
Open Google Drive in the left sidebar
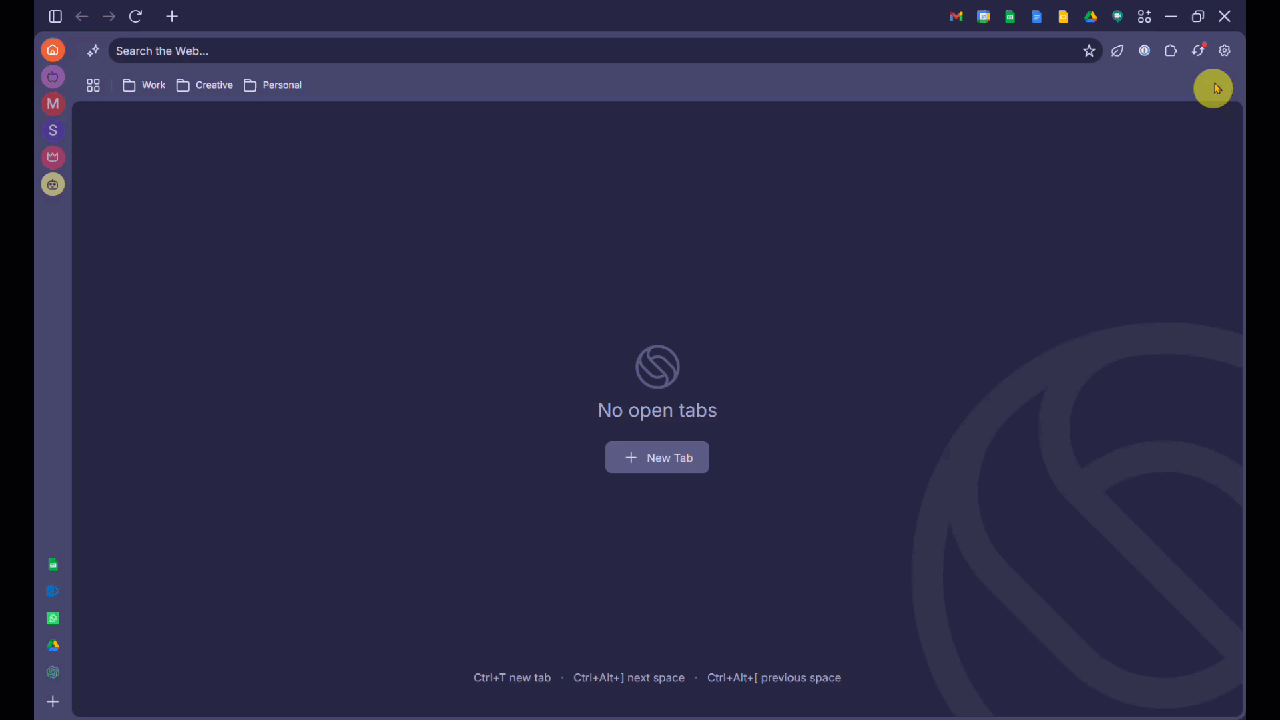[53, 646]
